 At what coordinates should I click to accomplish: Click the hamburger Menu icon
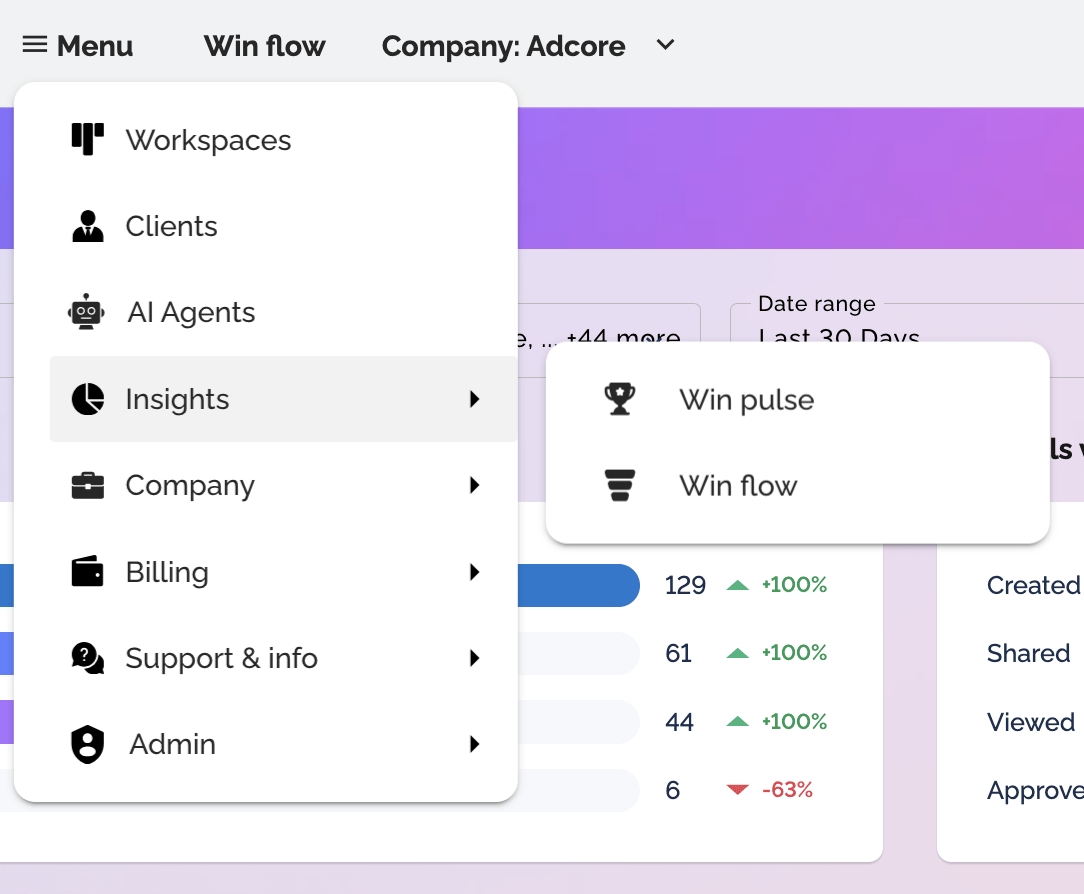(34, 45)
